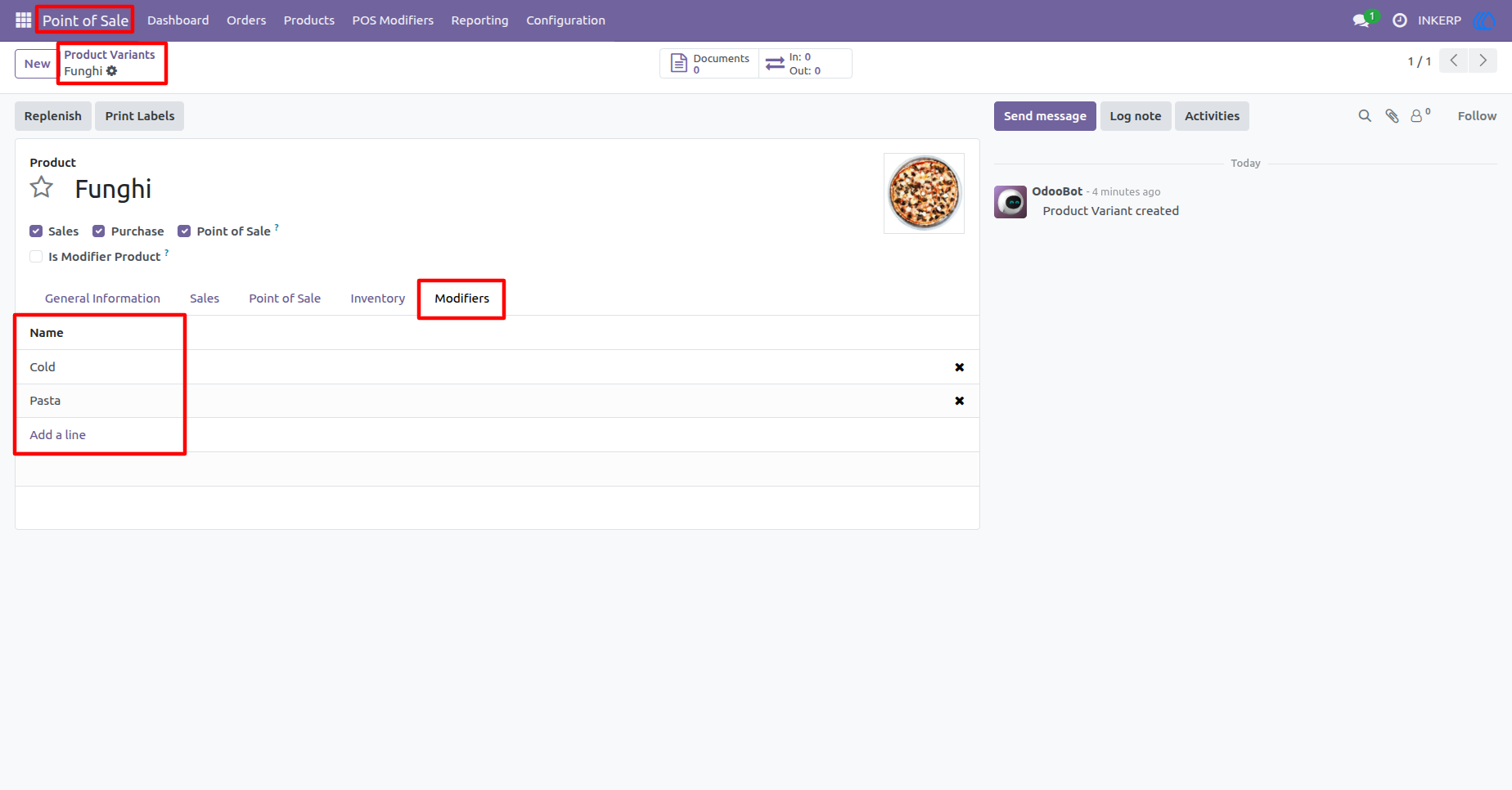1512x790 pixels.
Task: Click the Activities button
Action: coord(1212,116)
